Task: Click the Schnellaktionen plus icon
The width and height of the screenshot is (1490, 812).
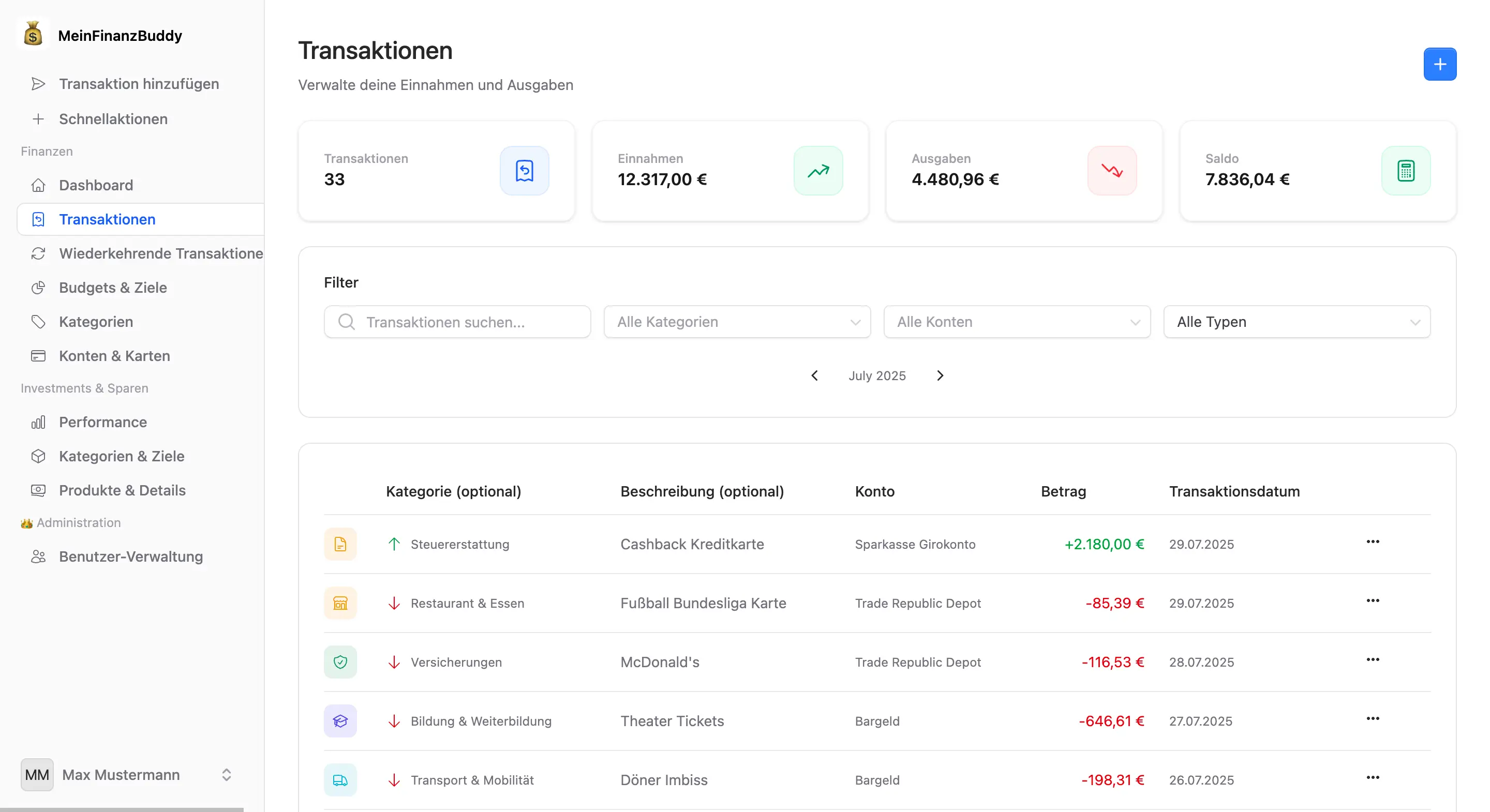Action: (38, 119)
